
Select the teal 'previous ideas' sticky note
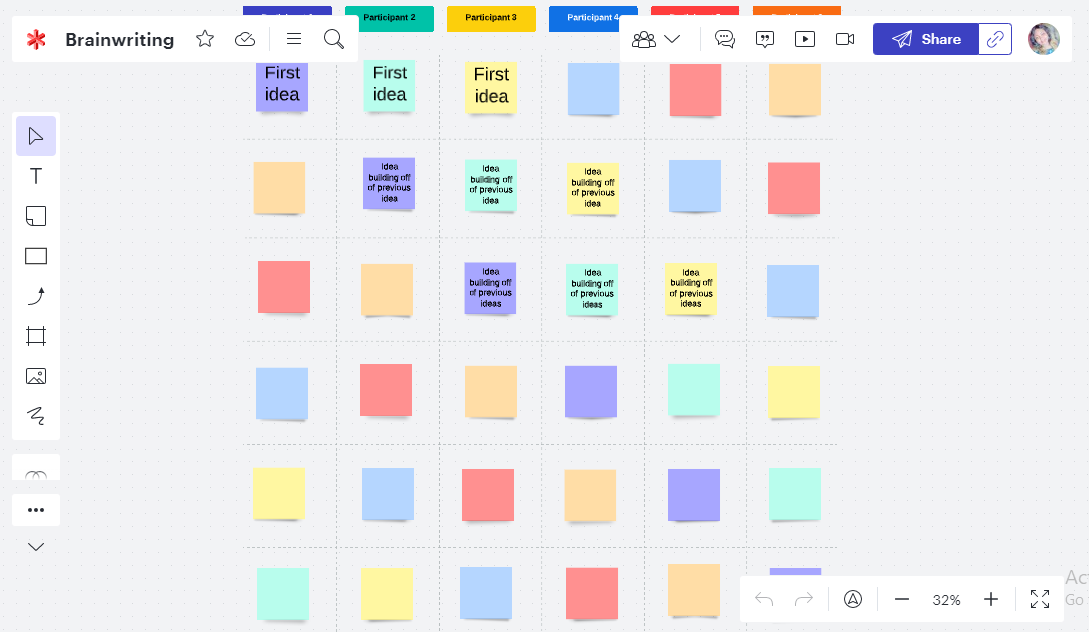(592, 290)
